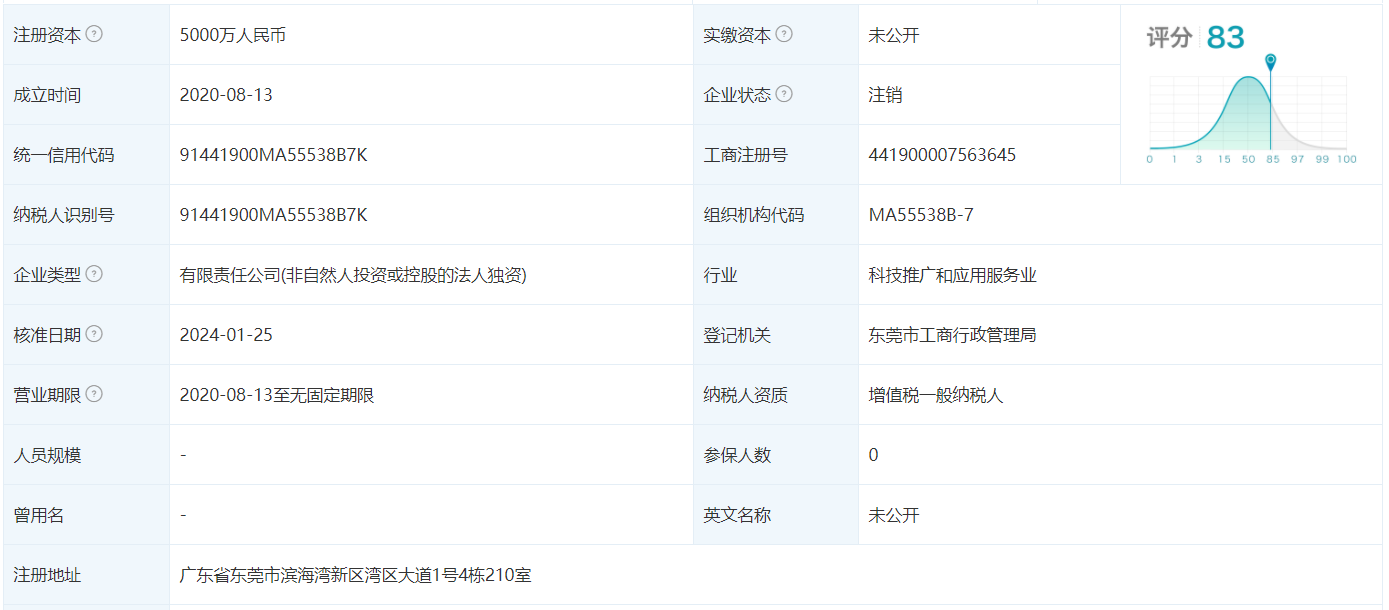Click the 工商注册号 label
The height and width of the screenshot is (610, 1389).
746,155
